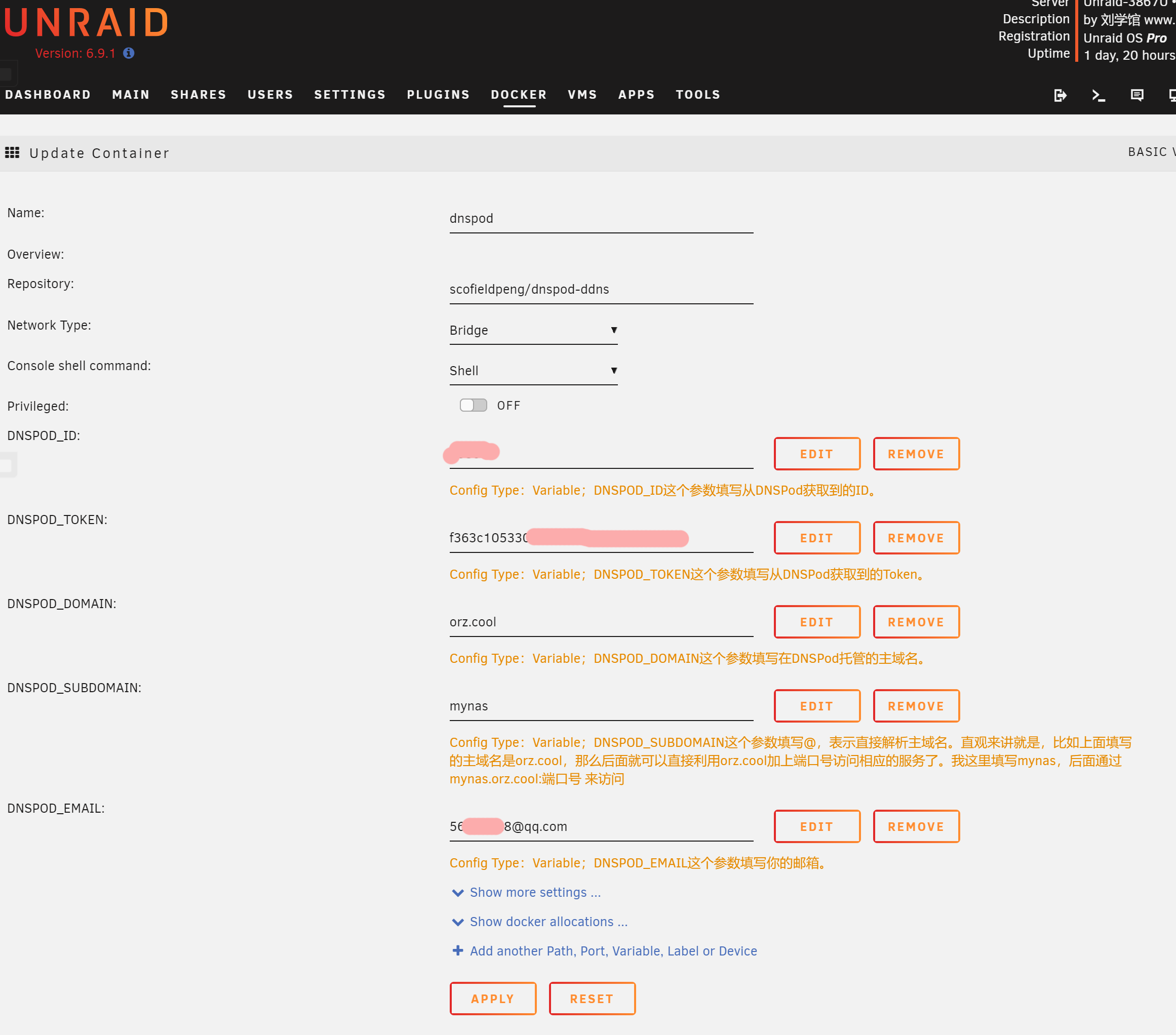Screen dimensions: 1176x1035
Task: Click RESET to discard container changes
Action: click(x=591, y=999)
